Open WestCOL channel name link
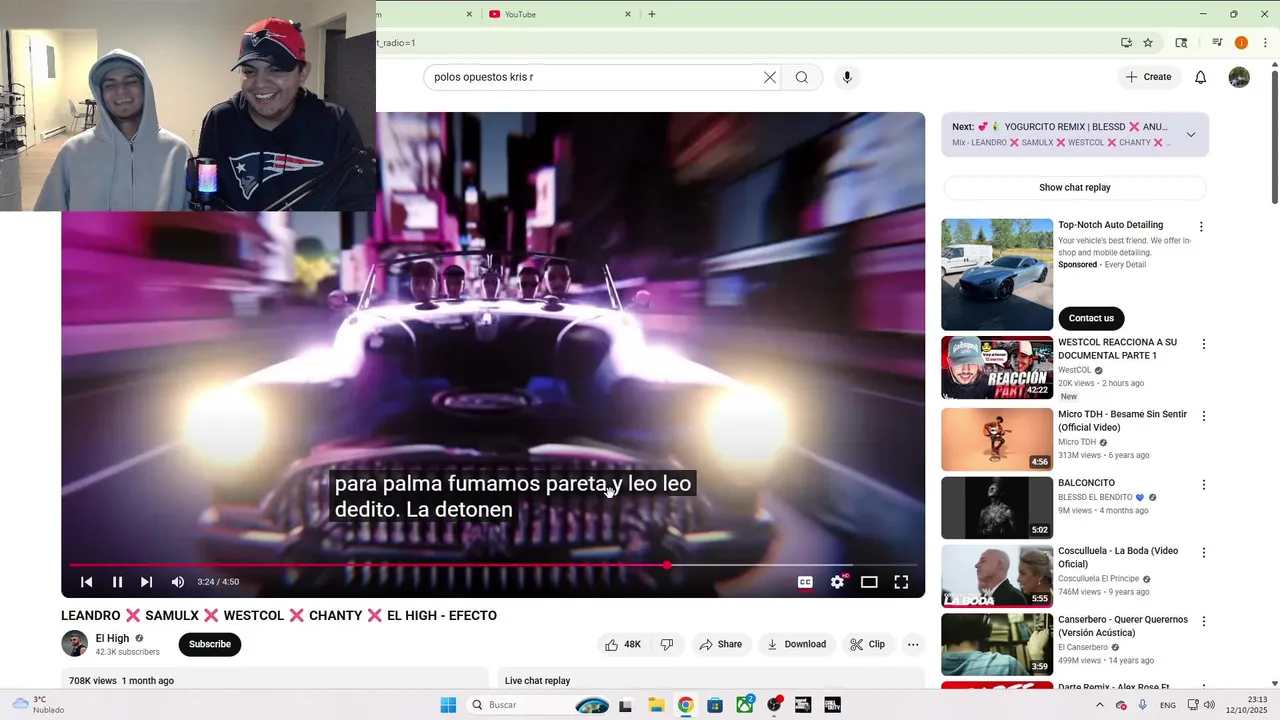This screenshot has height=720, width=1280. [1075, 370]
